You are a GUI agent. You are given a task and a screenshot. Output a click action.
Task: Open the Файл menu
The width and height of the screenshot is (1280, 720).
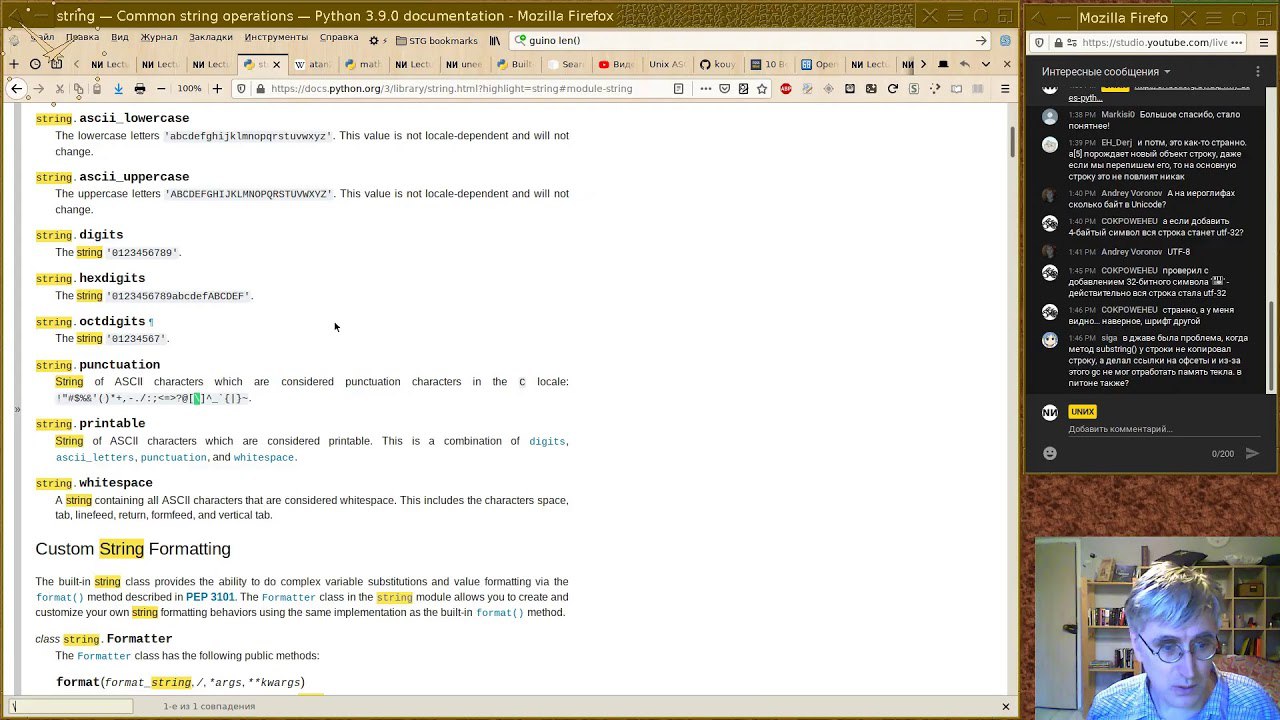pos(42,37)
